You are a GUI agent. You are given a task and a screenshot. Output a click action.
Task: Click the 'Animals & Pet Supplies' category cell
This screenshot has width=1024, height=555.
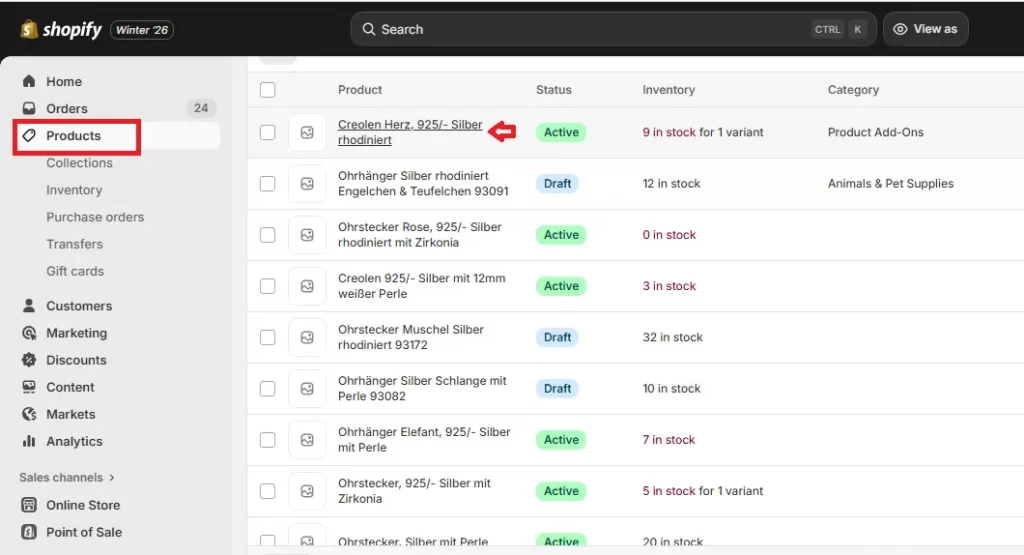pos(891,183)
